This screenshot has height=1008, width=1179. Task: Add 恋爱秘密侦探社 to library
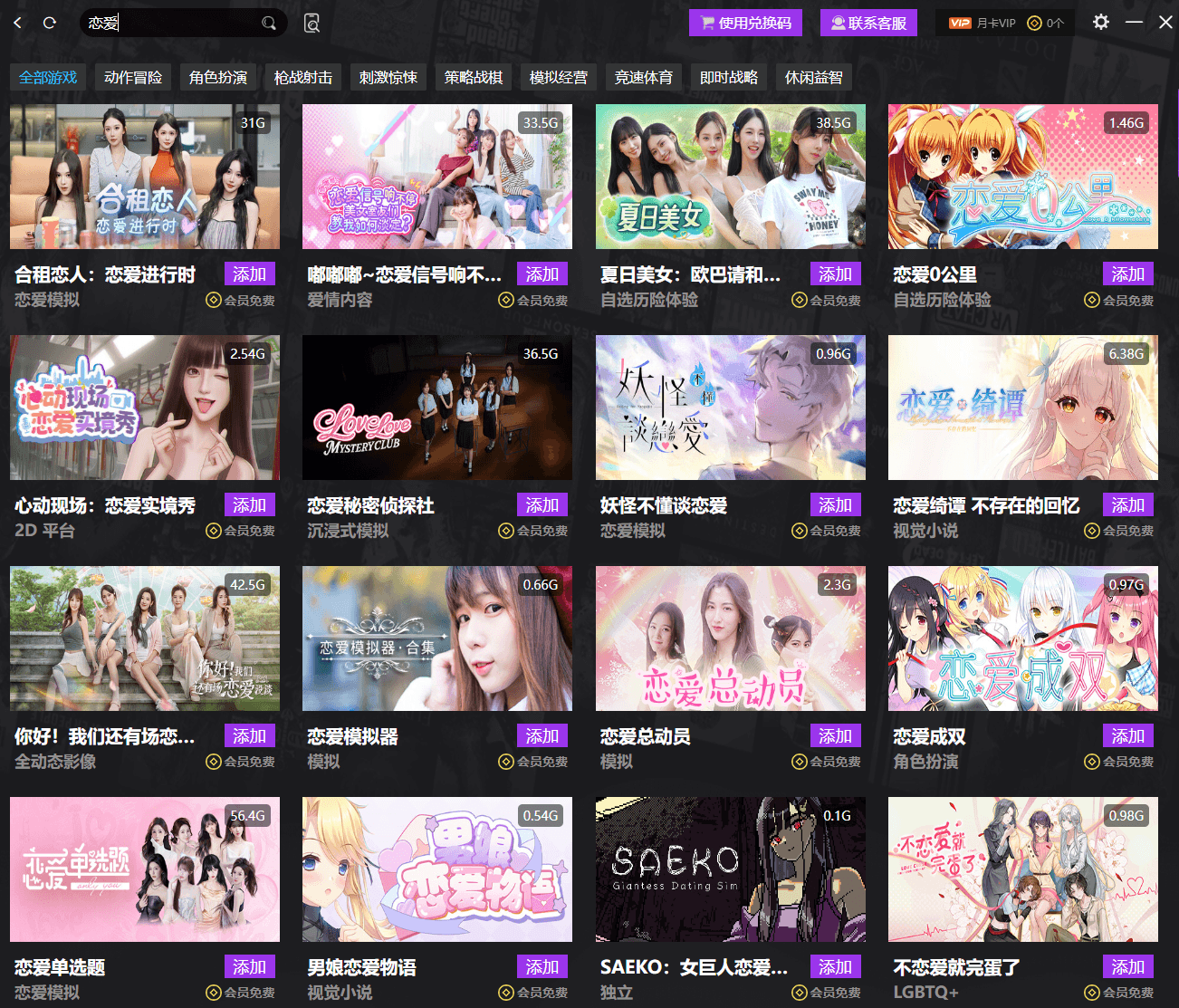(542, 505)
